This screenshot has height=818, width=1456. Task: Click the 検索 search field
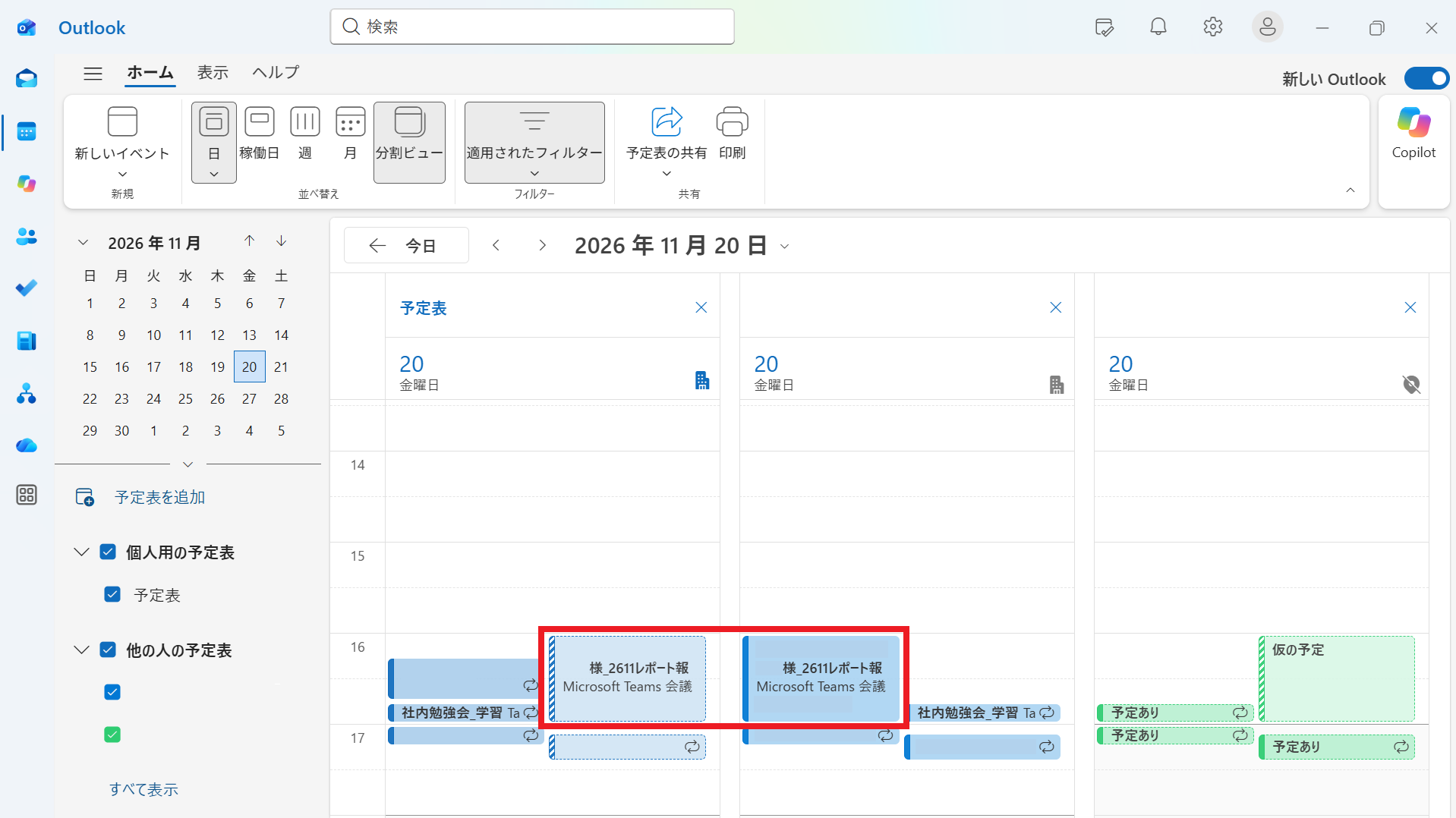click(x=532, y=27)
